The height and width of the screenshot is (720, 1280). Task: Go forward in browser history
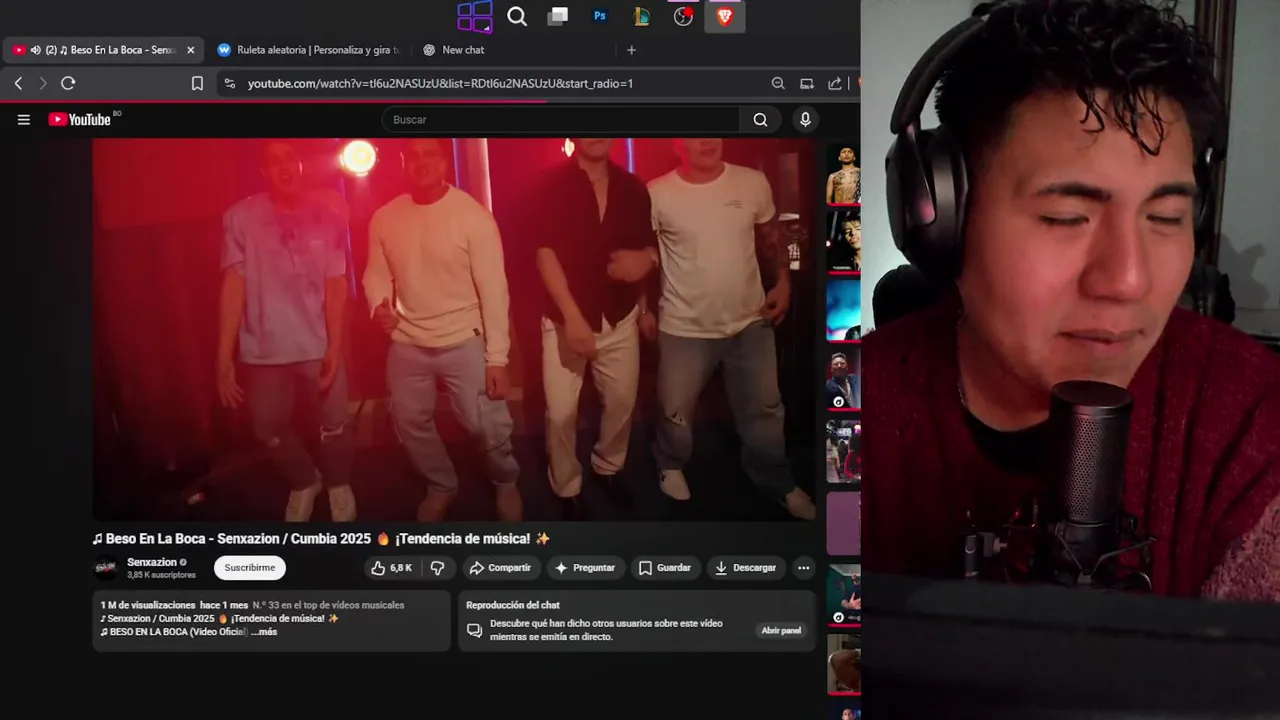[x=43, y=84]
